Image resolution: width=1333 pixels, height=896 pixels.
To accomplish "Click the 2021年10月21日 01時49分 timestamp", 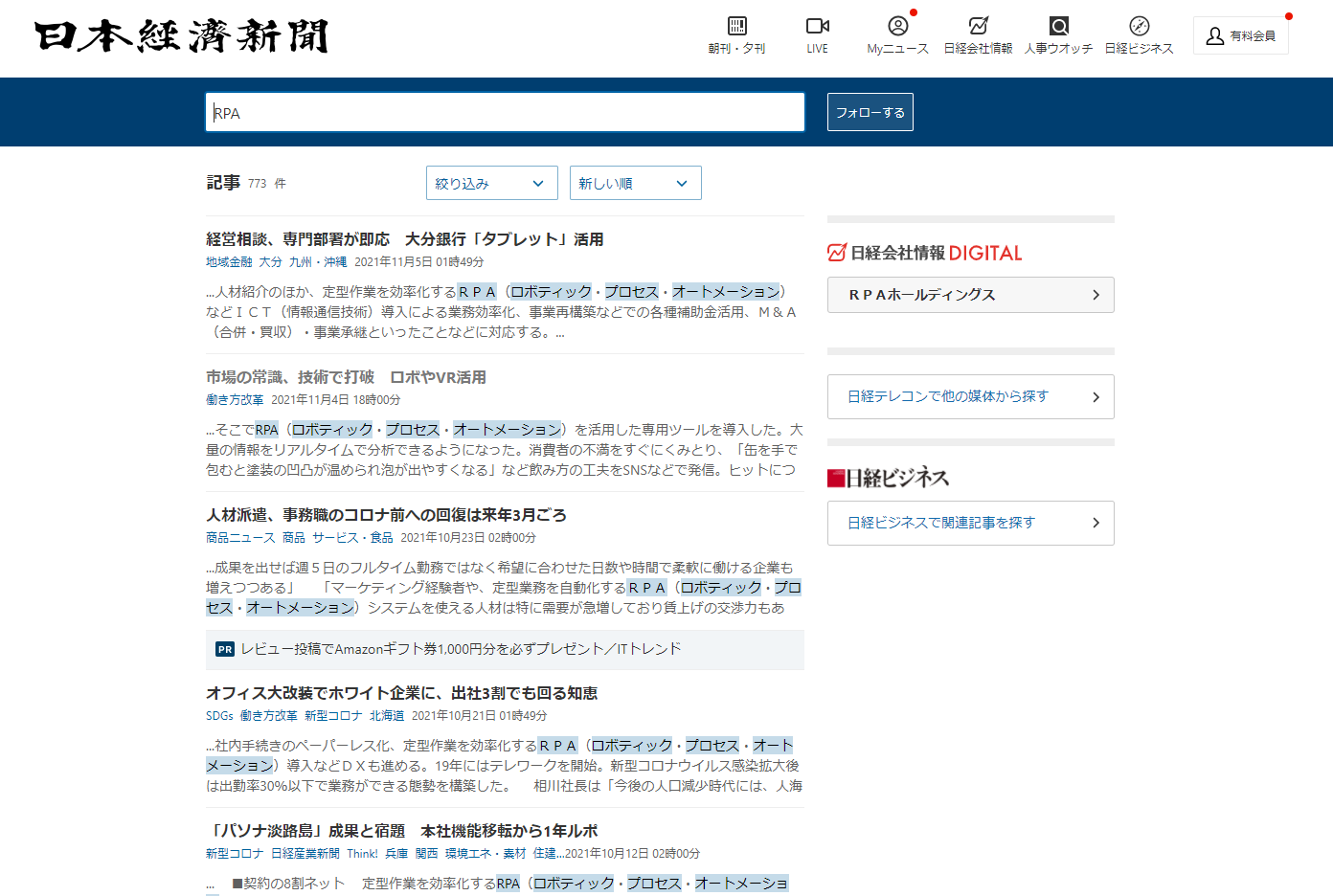I will [x=480, y=716].
